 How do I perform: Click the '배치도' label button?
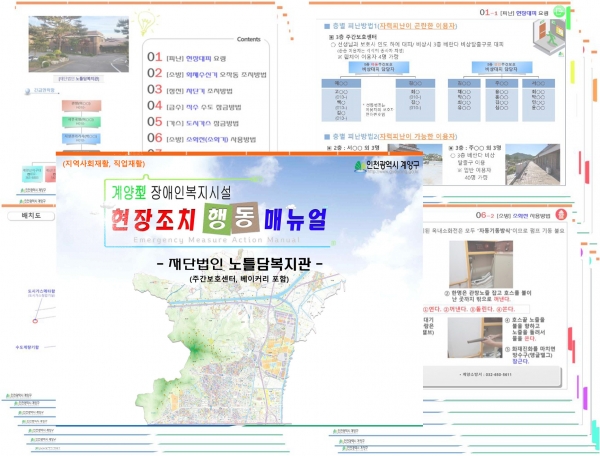point(31,216)
